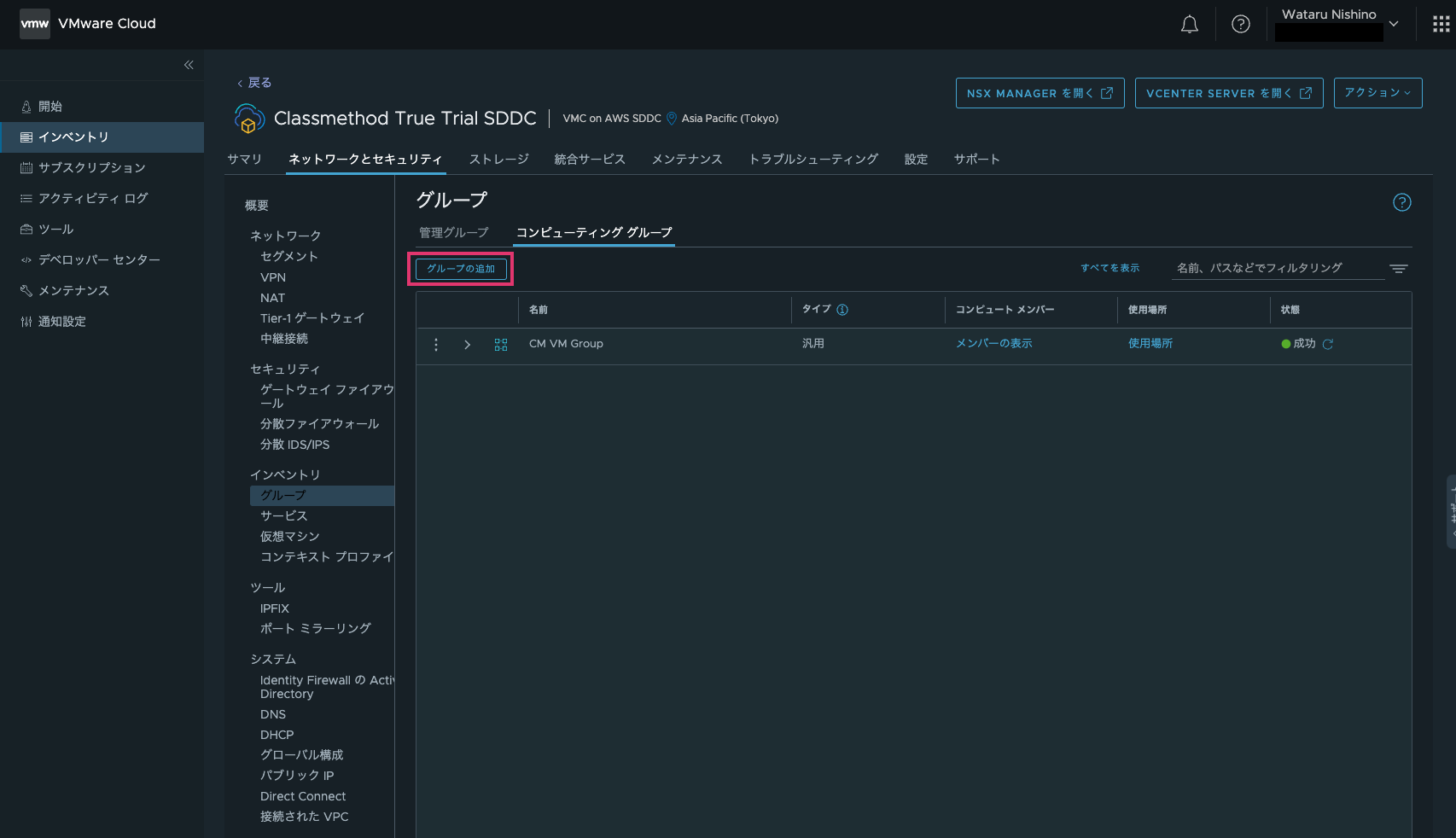
Task: Open the VMware Cloud services waffle grid
Action: (x=1440, y=24)
